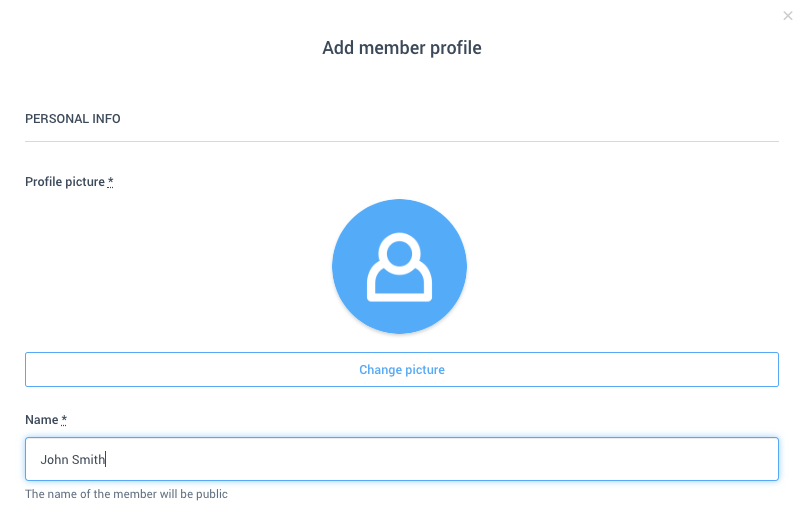
Task: Close the Add member profile dialog
Action: coord(788,16)
